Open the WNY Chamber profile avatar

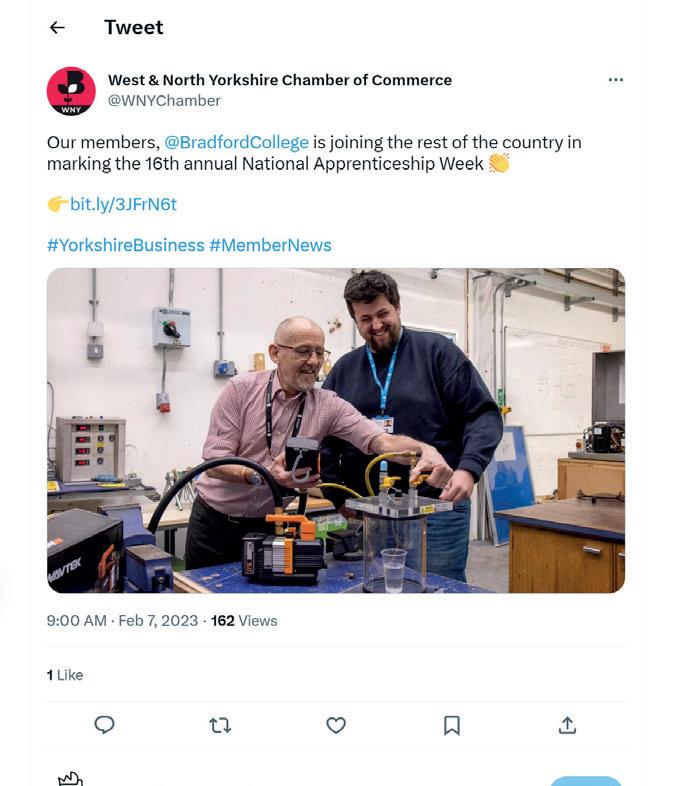tap(71, 91)
